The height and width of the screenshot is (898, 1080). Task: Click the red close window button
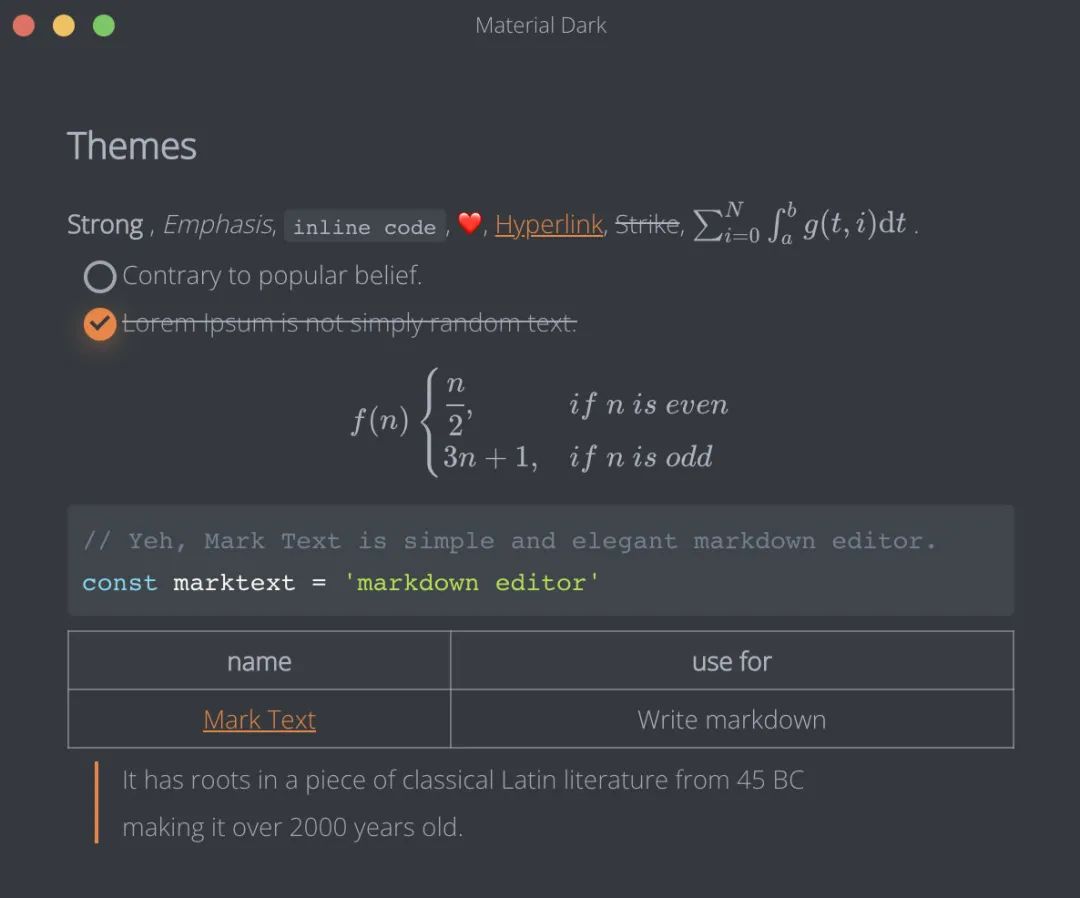pos(24,26)
